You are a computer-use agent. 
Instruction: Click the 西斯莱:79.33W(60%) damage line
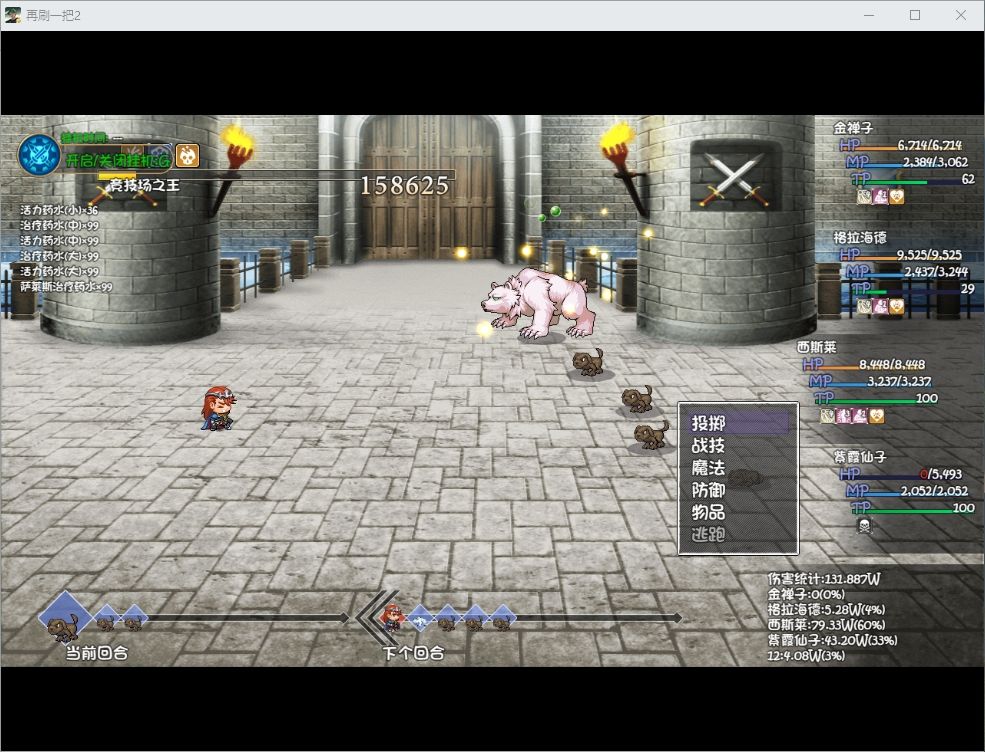click(826, 625)
